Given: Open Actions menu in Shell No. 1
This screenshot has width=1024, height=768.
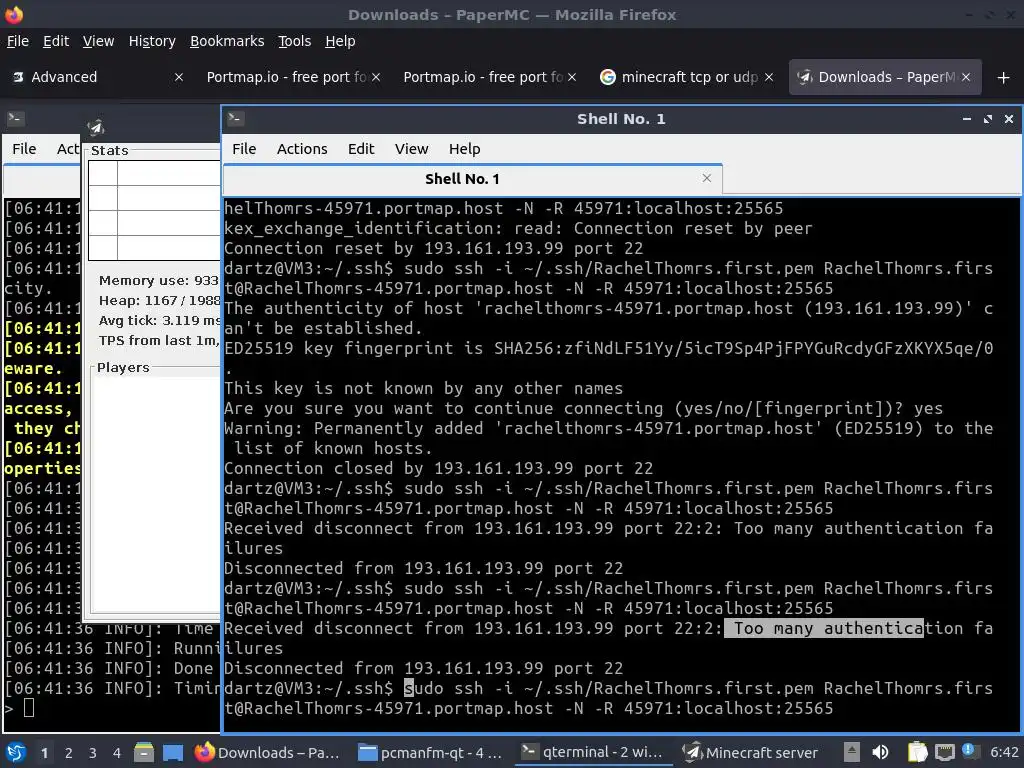Looking at the screenshot, I should pyautogui.click(x=302, y=149).
